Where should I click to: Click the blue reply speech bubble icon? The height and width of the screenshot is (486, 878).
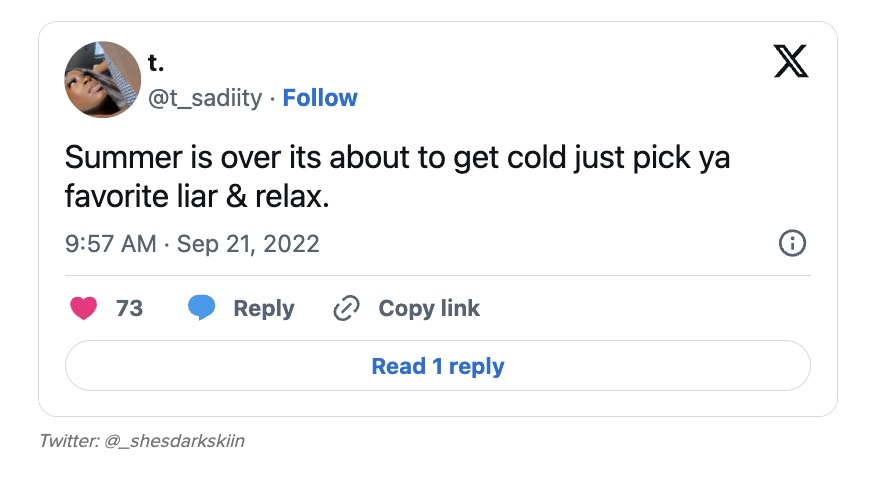click(x=202, y=309)
